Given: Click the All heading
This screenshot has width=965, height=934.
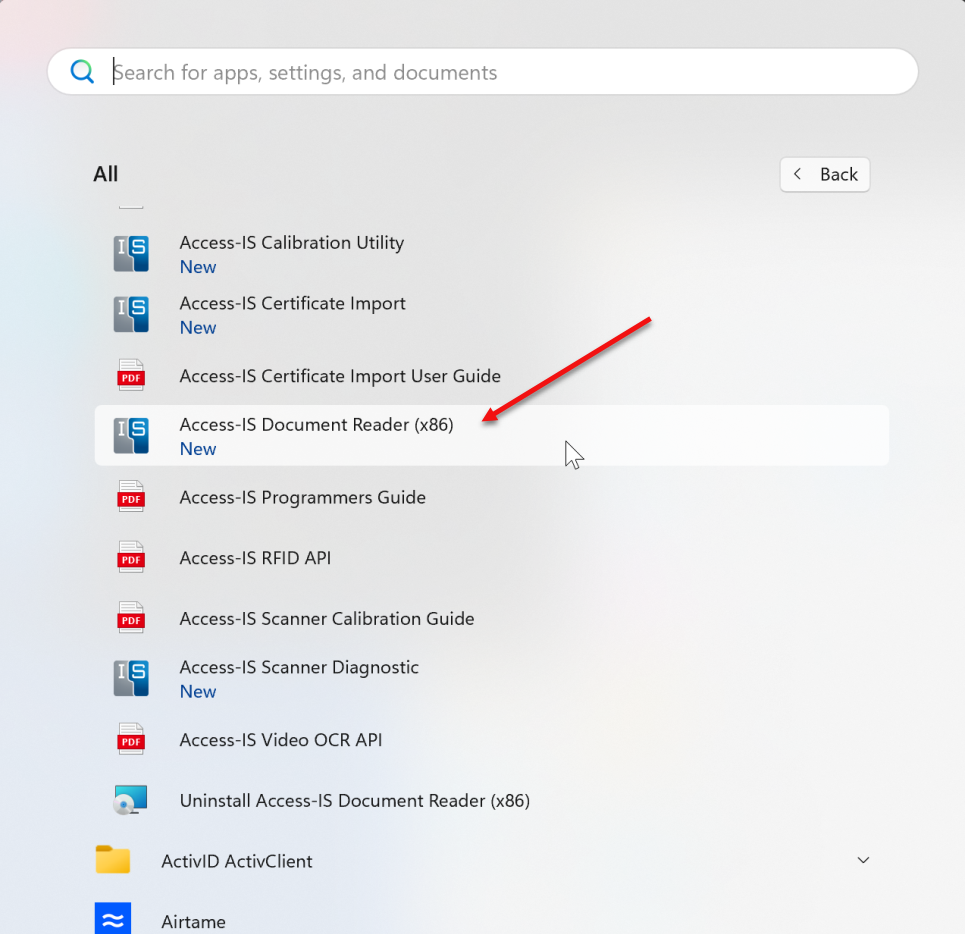Looking at the screenshot, I should point(105,174).
